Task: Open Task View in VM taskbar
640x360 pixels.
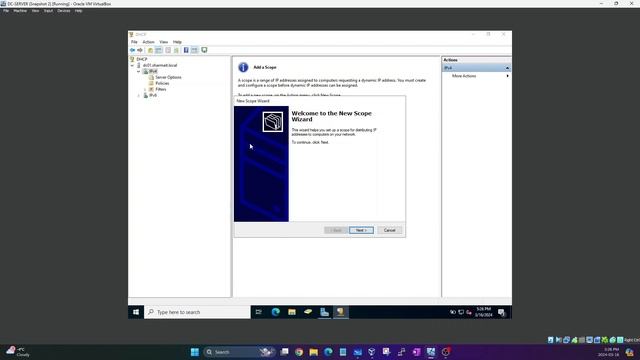Action: [x=259, y=312]
